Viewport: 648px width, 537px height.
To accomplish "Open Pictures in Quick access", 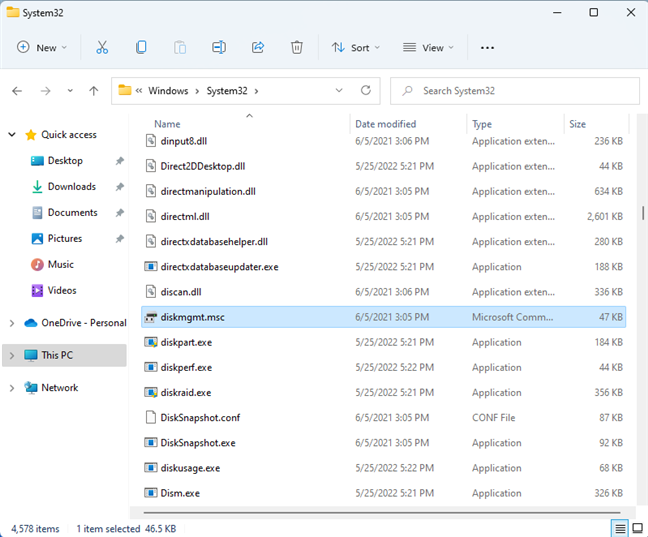I will tap(65, 239).
